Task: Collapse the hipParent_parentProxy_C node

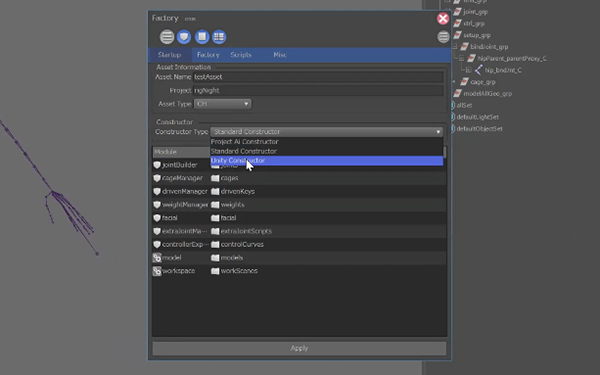Action: click(461, 59)
